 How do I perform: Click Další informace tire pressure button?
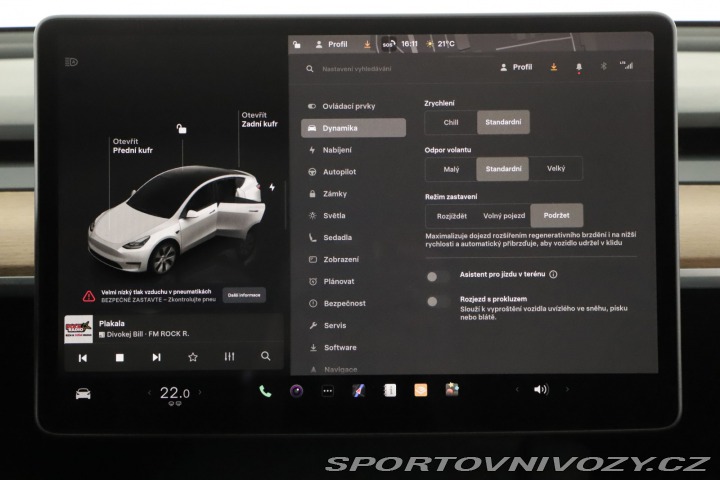coord(244,295)
